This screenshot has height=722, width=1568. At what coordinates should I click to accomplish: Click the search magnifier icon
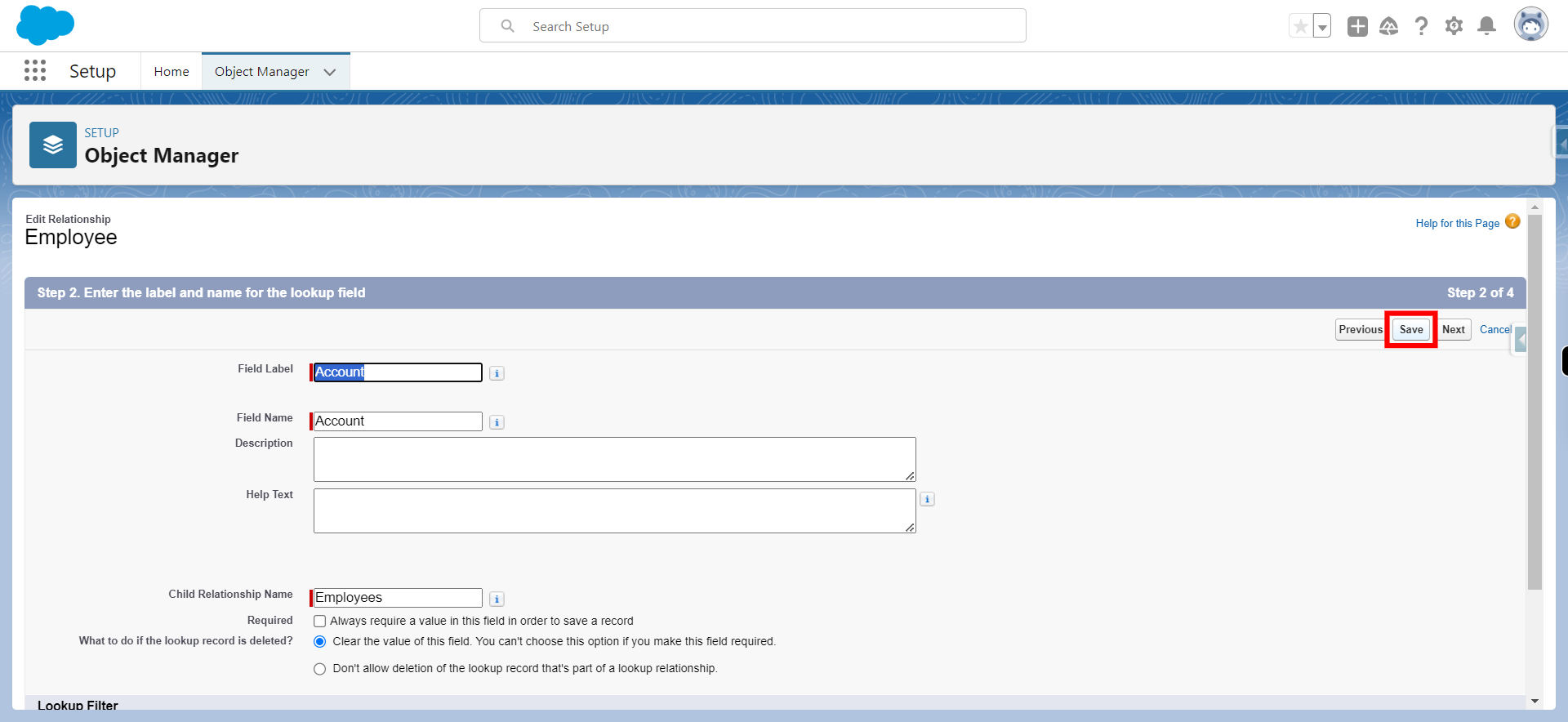tap(507, 26)
